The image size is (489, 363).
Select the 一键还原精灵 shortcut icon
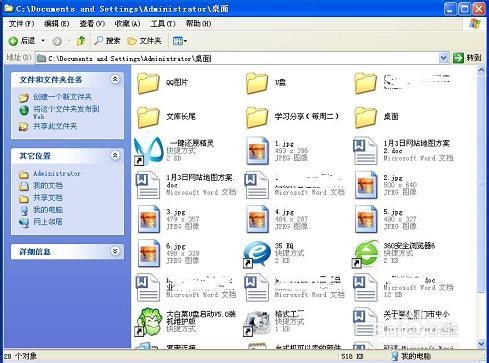coord(148,151)
